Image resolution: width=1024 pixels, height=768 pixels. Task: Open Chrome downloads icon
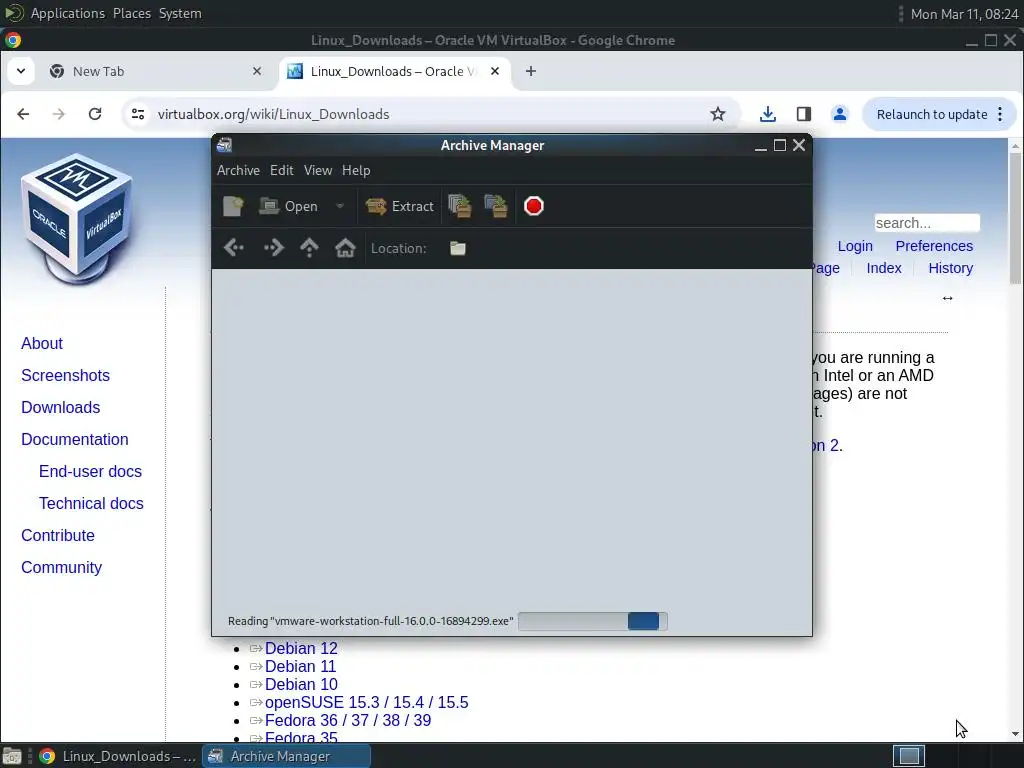pyautogui.click(x=768, y=114)
